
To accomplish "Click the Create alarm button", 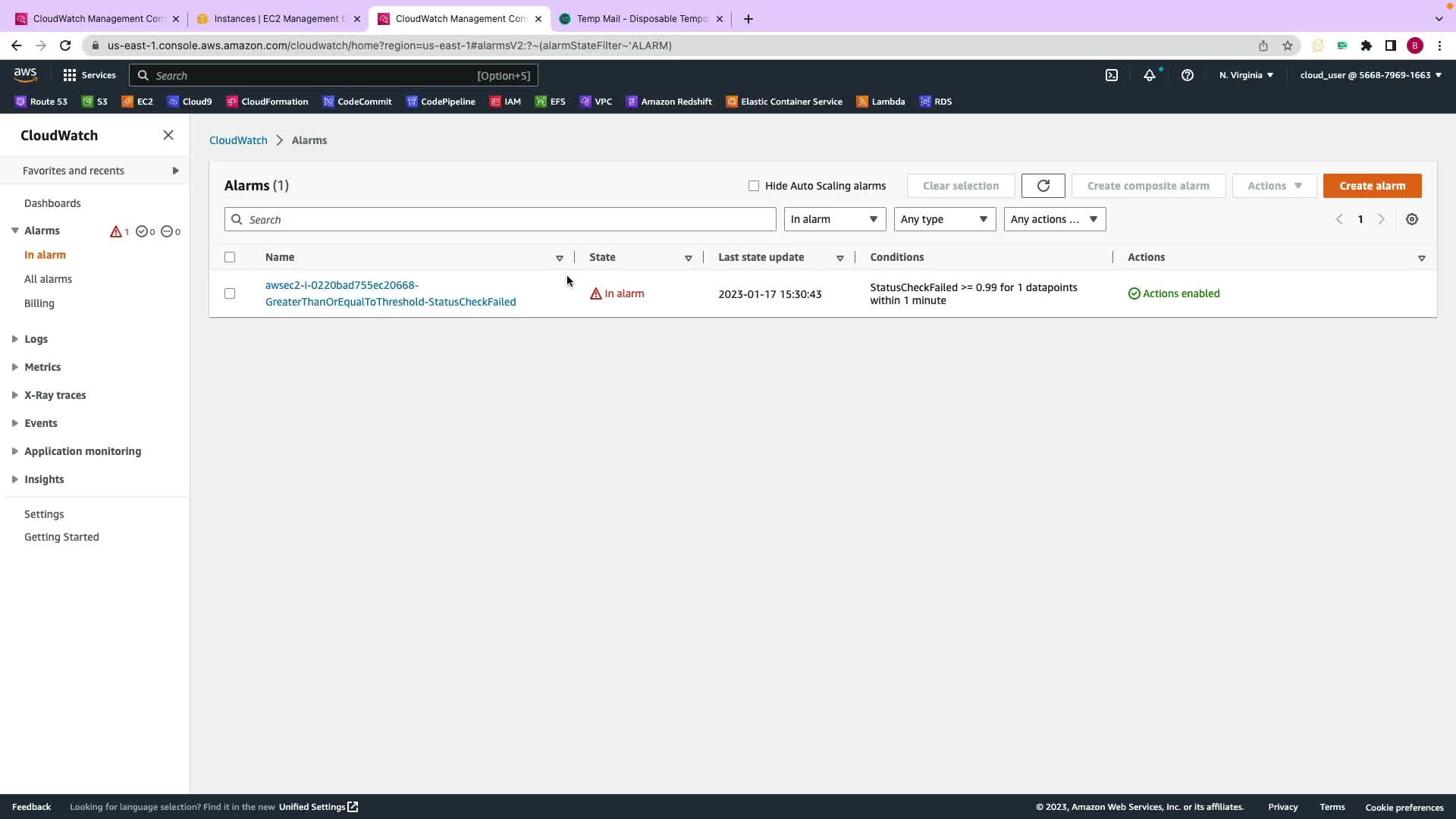I will 1371,186.
